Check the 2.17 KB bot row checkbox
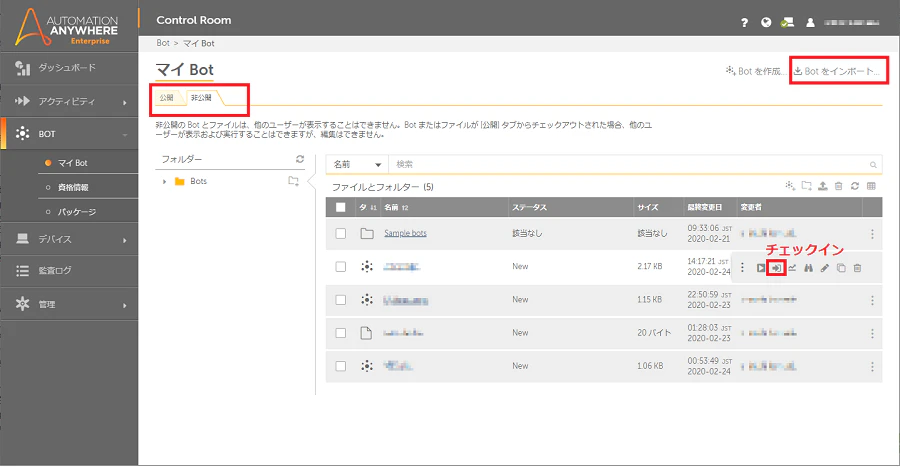The image size is (900, 467). tap(340, 267)
